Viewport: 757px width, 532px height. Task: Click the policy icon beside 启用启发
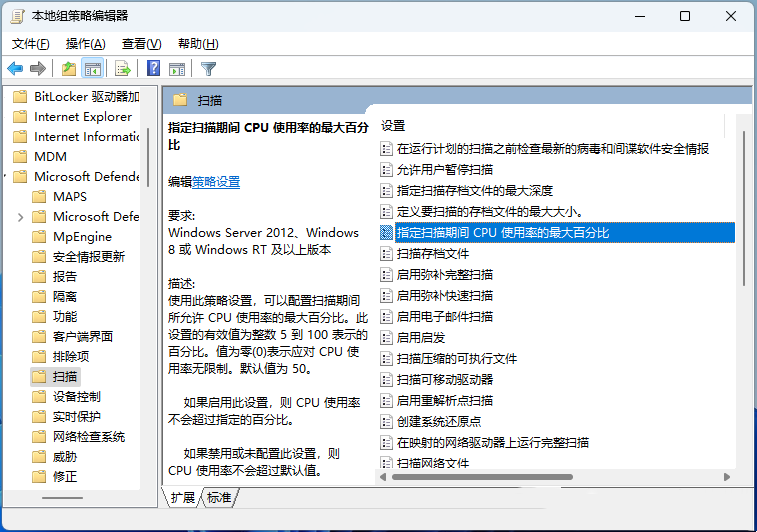point(386,337)
